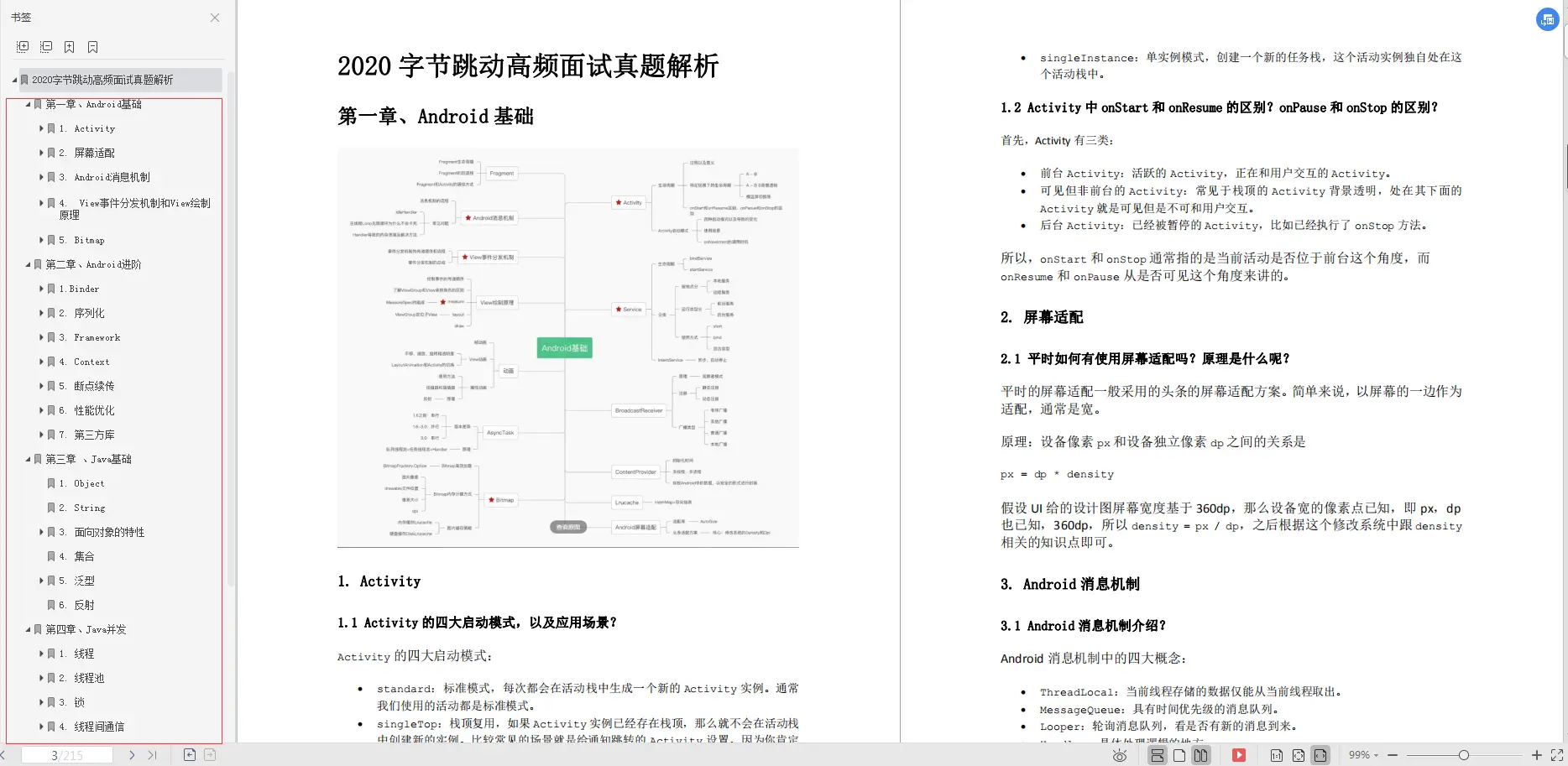This screenshot has width=1568, height=766.
Task: Click heading 3. Android 消息机制 on right page
Action: coord(1070,584)
